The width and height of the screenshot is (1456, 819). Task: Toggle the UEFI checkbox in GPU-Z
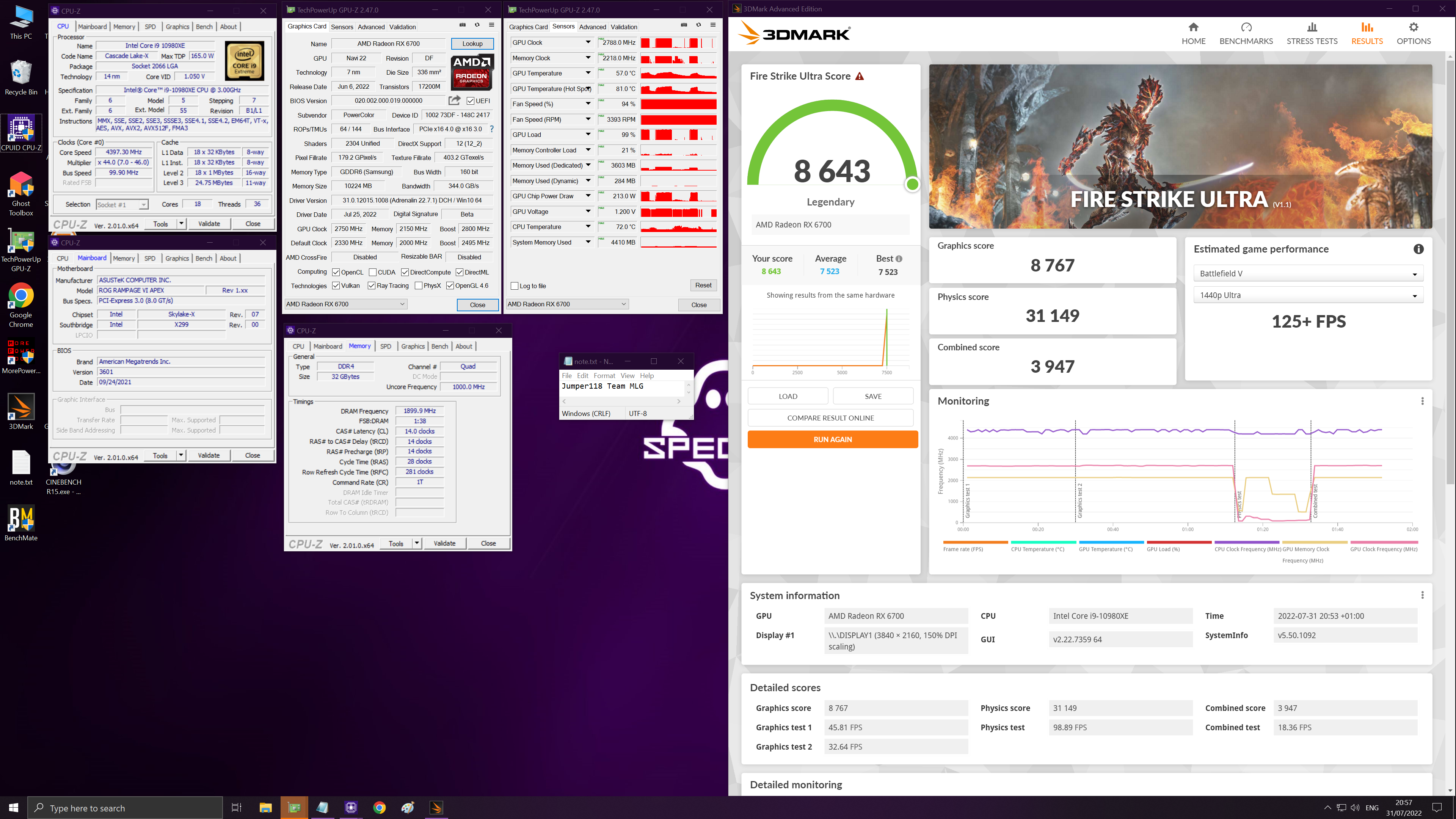click(470, 101)
